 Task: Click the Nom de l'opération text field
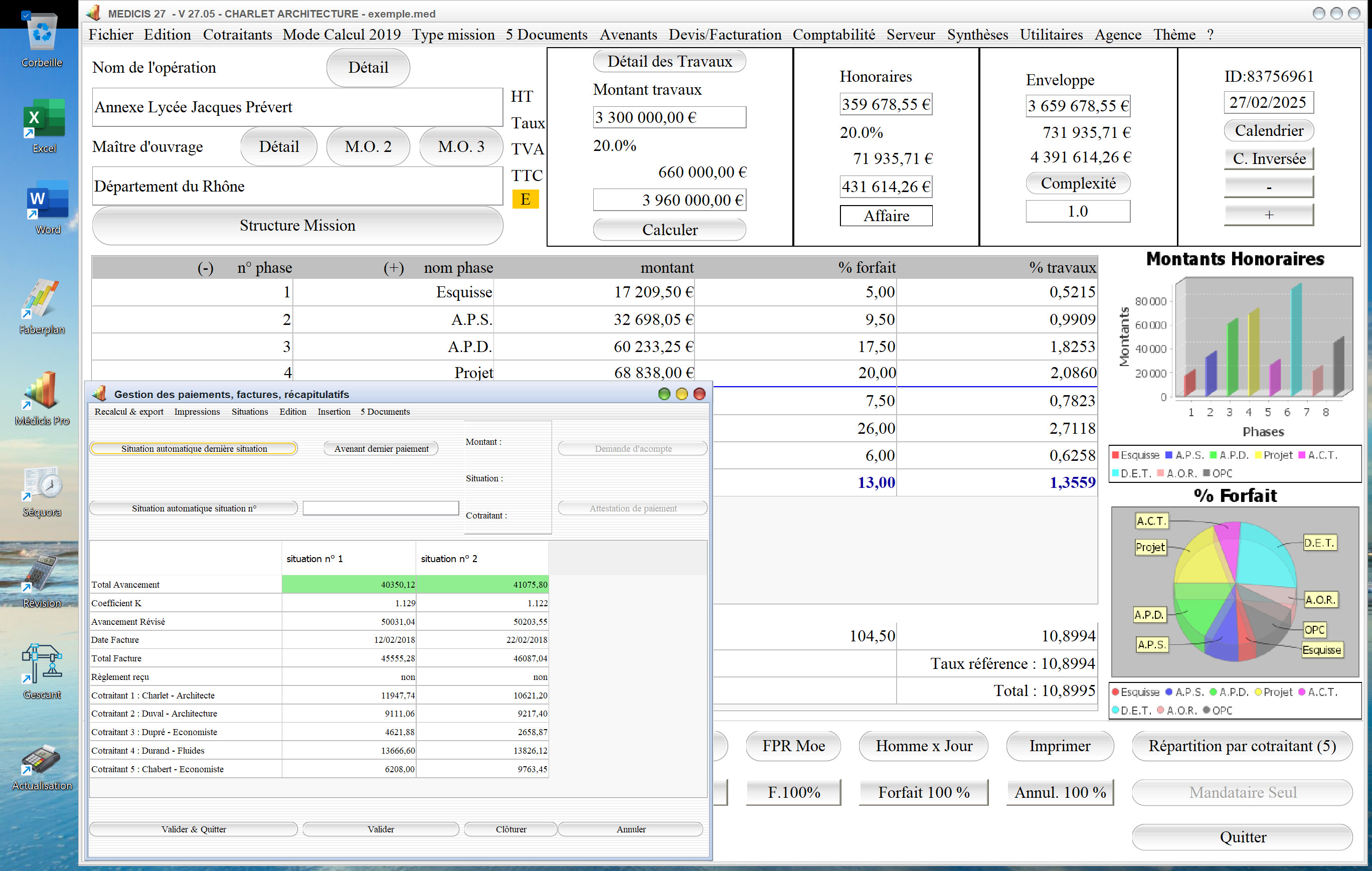click(297, 107)
